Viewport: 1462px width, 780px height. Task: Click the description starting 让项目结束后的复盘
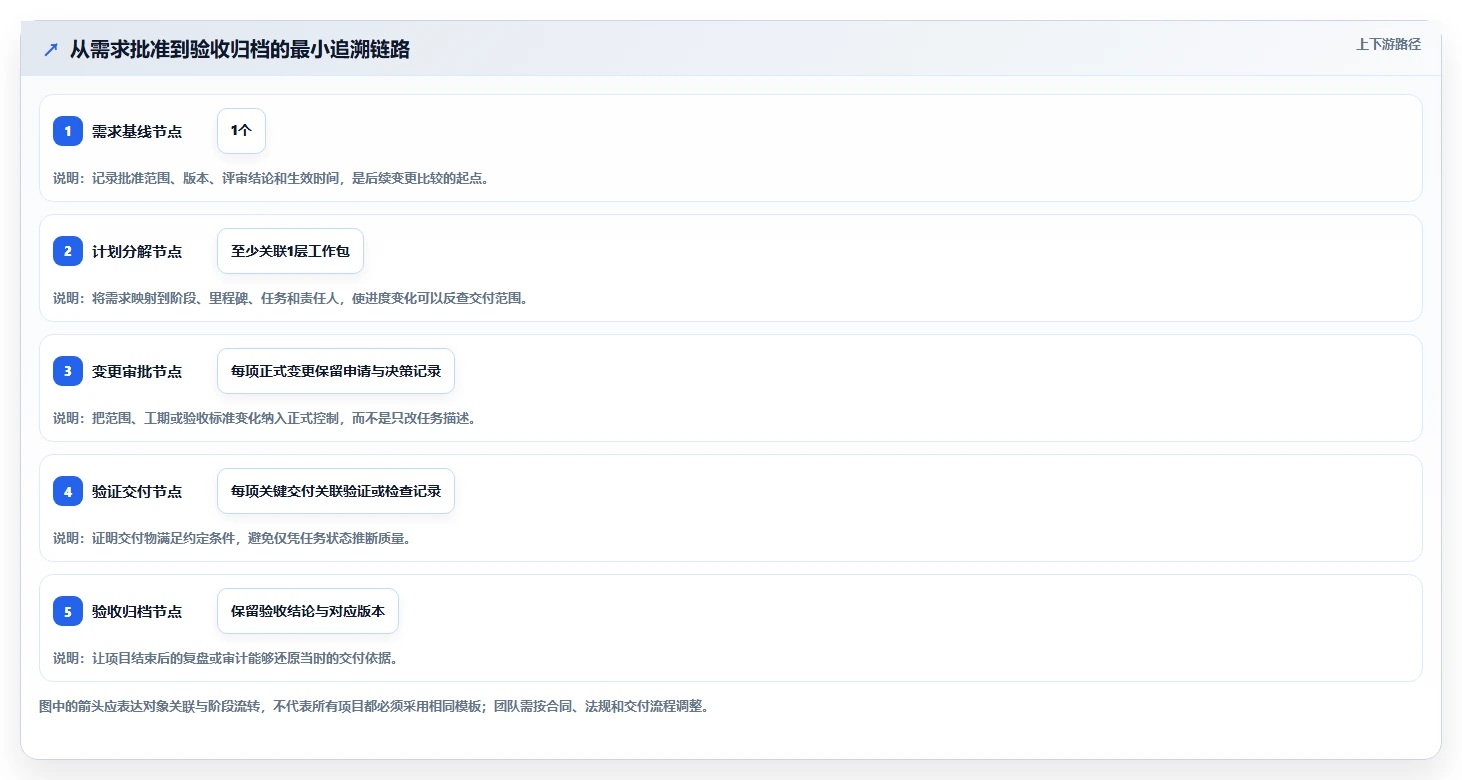(226, 658)
